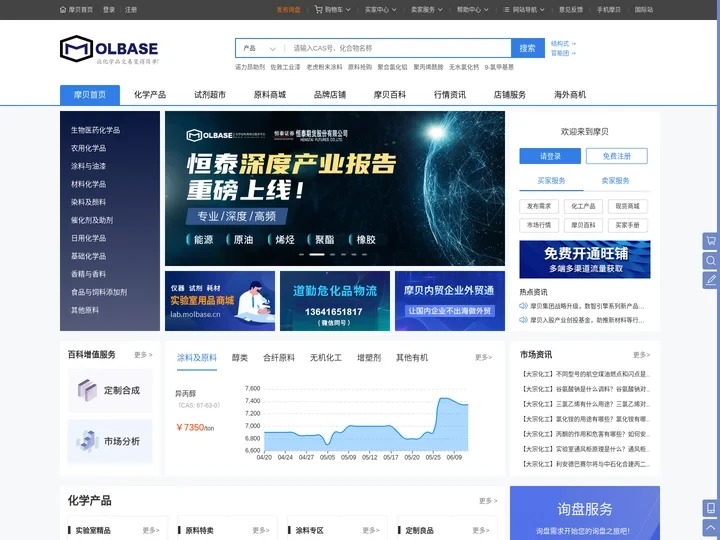Screen dimensions: 720x540
Task: Open the 原料商城 nav tab
Action: (270, 95)
